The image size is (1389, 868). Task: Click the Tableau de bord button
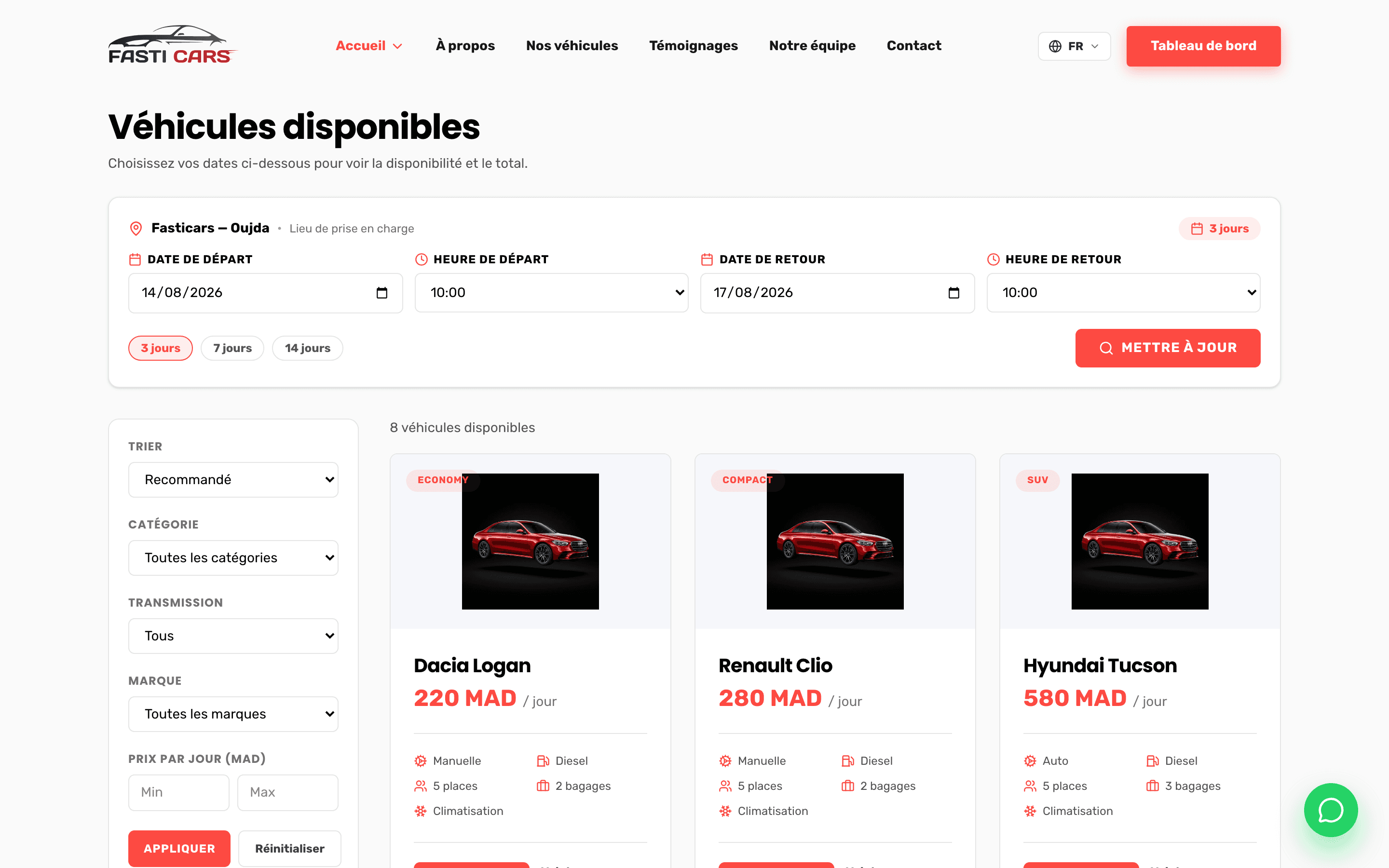pyautogui.click(x=1203, y=46)
